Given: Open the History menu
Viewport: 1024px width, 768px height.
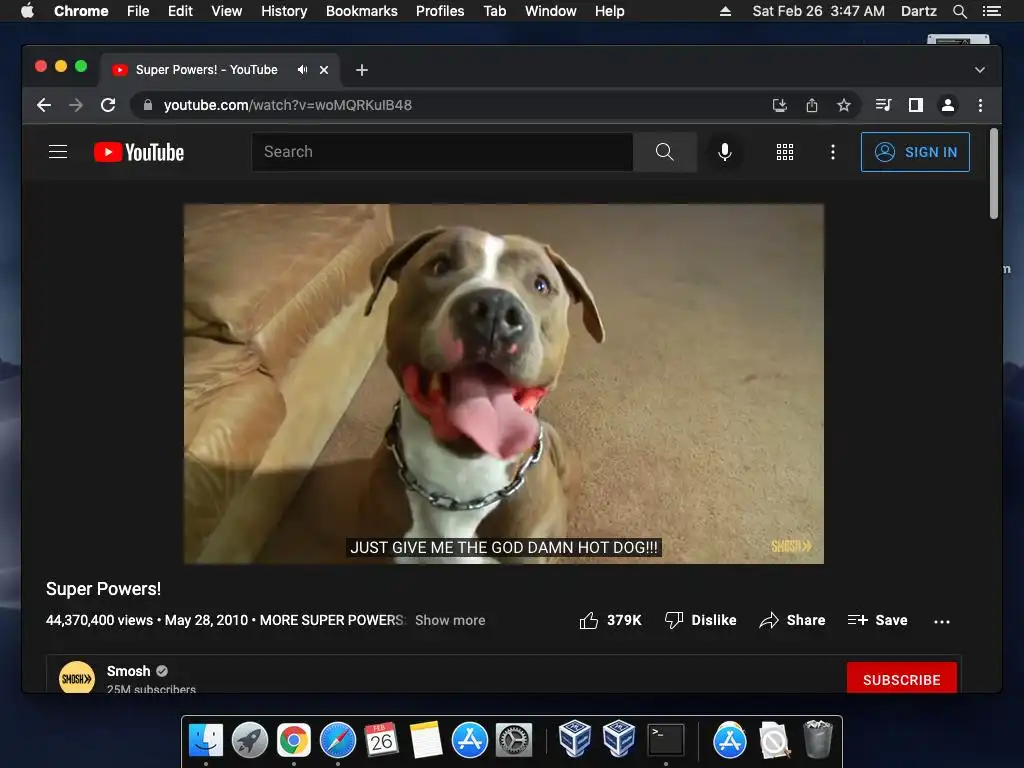Looking at the screenshot, I should click(284, 11).
